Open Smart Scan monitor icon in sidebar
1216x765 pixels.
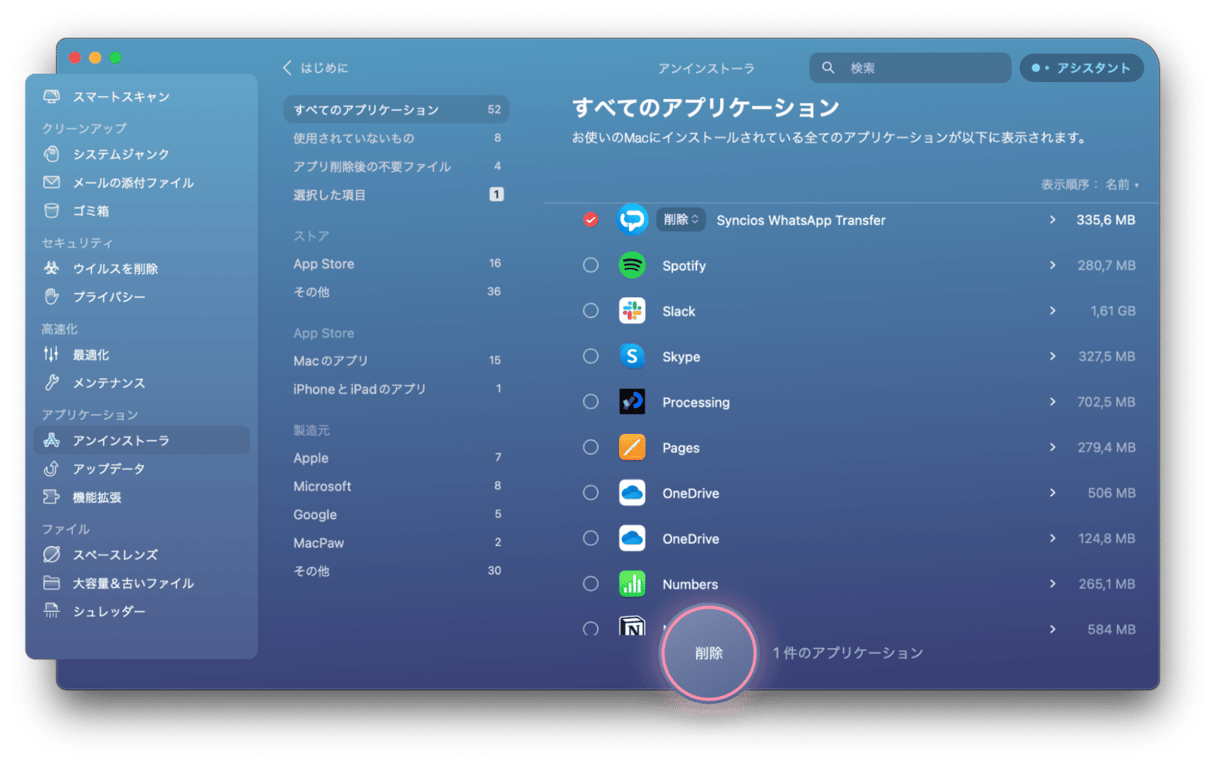coord(52,97)
